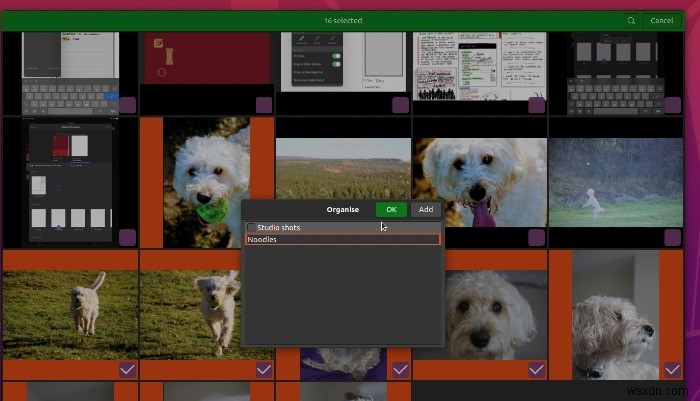The image size is (700, 401).
Task: Click the '16 selected' header text
Action: tap(343, 21)
